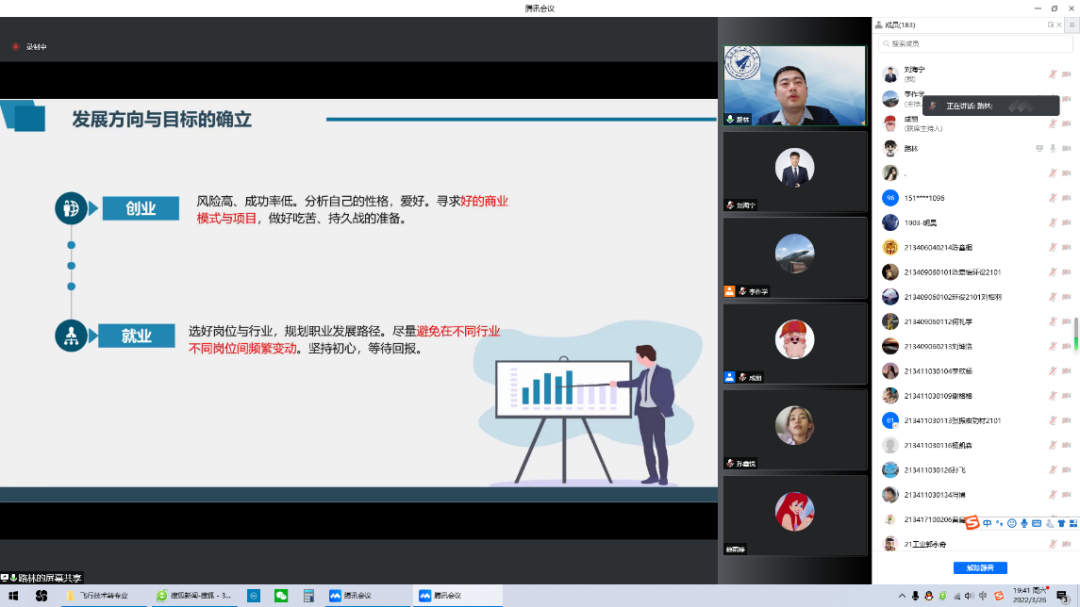The image size is (1080, 607).
Task: Toggle microphone for member 刘海宁
Action: [x=1052, y=73]
